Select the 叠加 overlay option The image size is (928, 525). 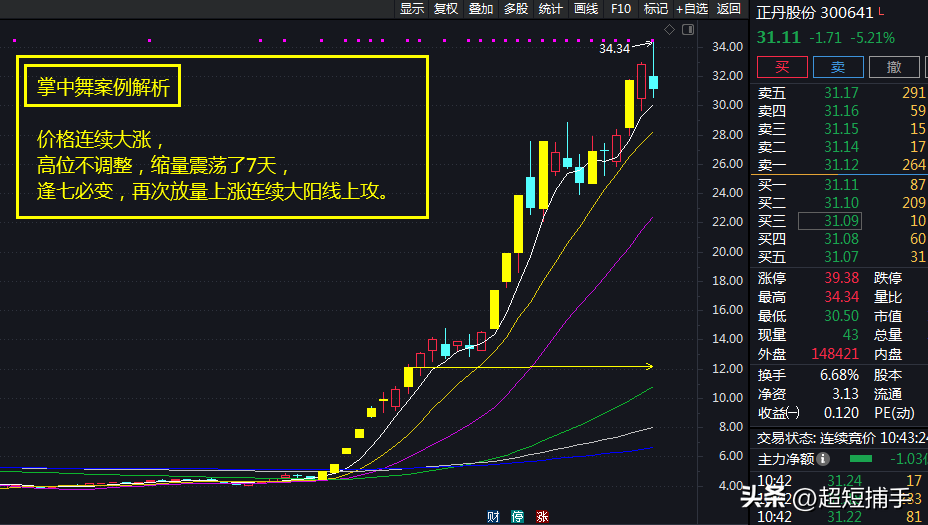coord(481,9)
